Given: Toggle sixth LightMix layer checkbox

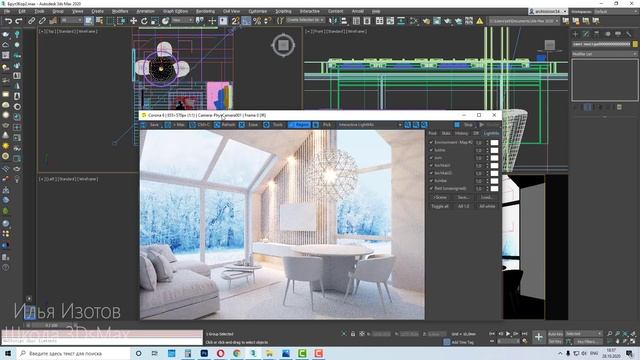Looking at the screenshot, I should tap(431, 180).
